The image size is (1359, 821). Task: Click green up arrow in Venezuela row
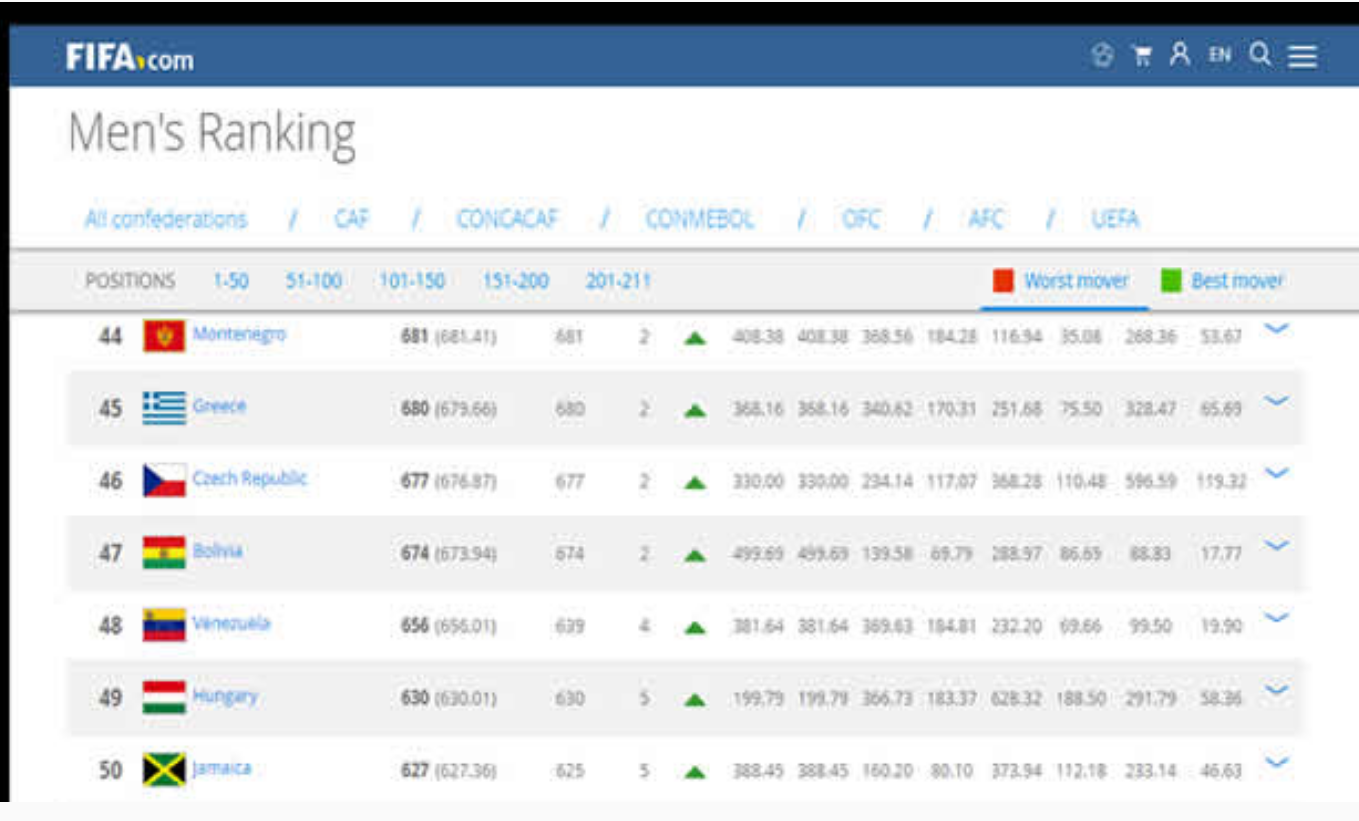tap(695, 627)
